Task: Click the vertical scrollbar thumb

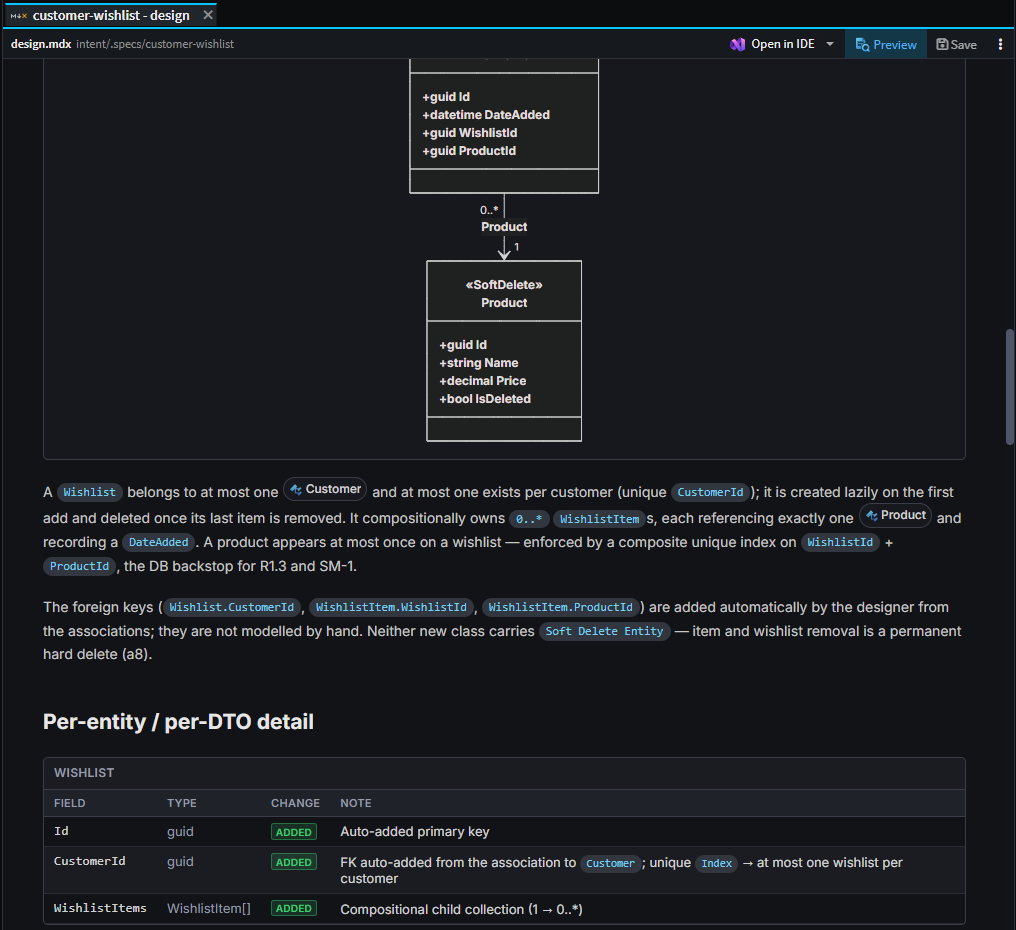Action: (x=1009, y=387)
